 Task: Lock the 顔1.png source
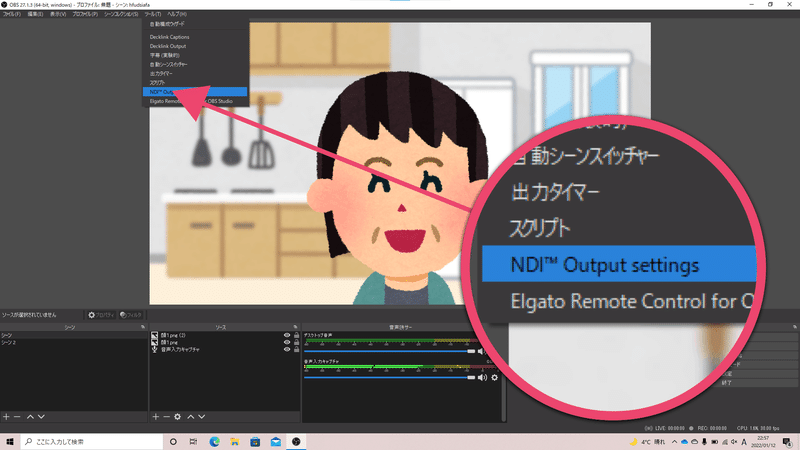point(296,342)
